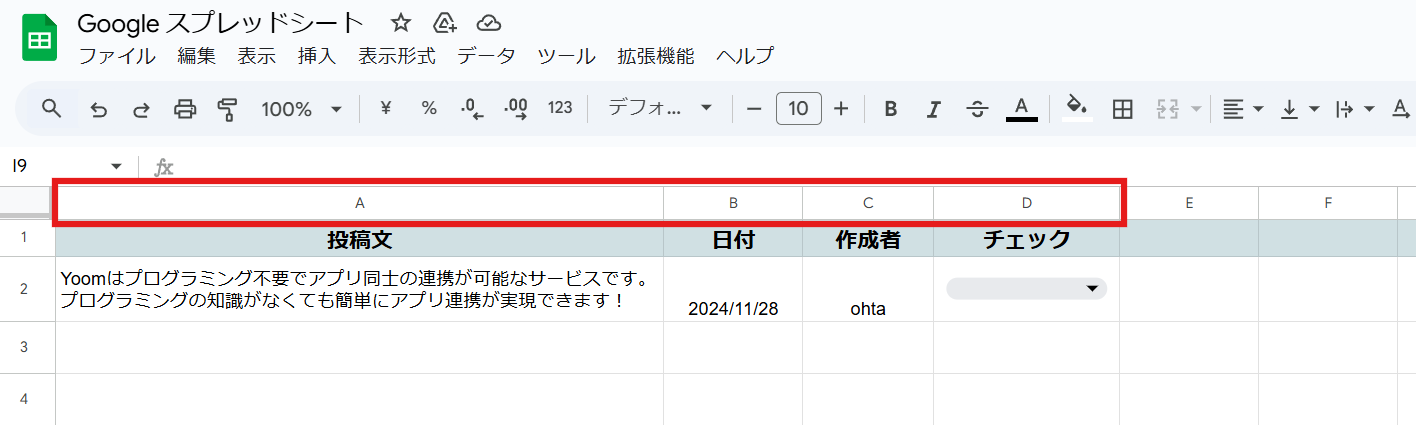
Task: Toggle bold formatting
Action: (890, 109)
